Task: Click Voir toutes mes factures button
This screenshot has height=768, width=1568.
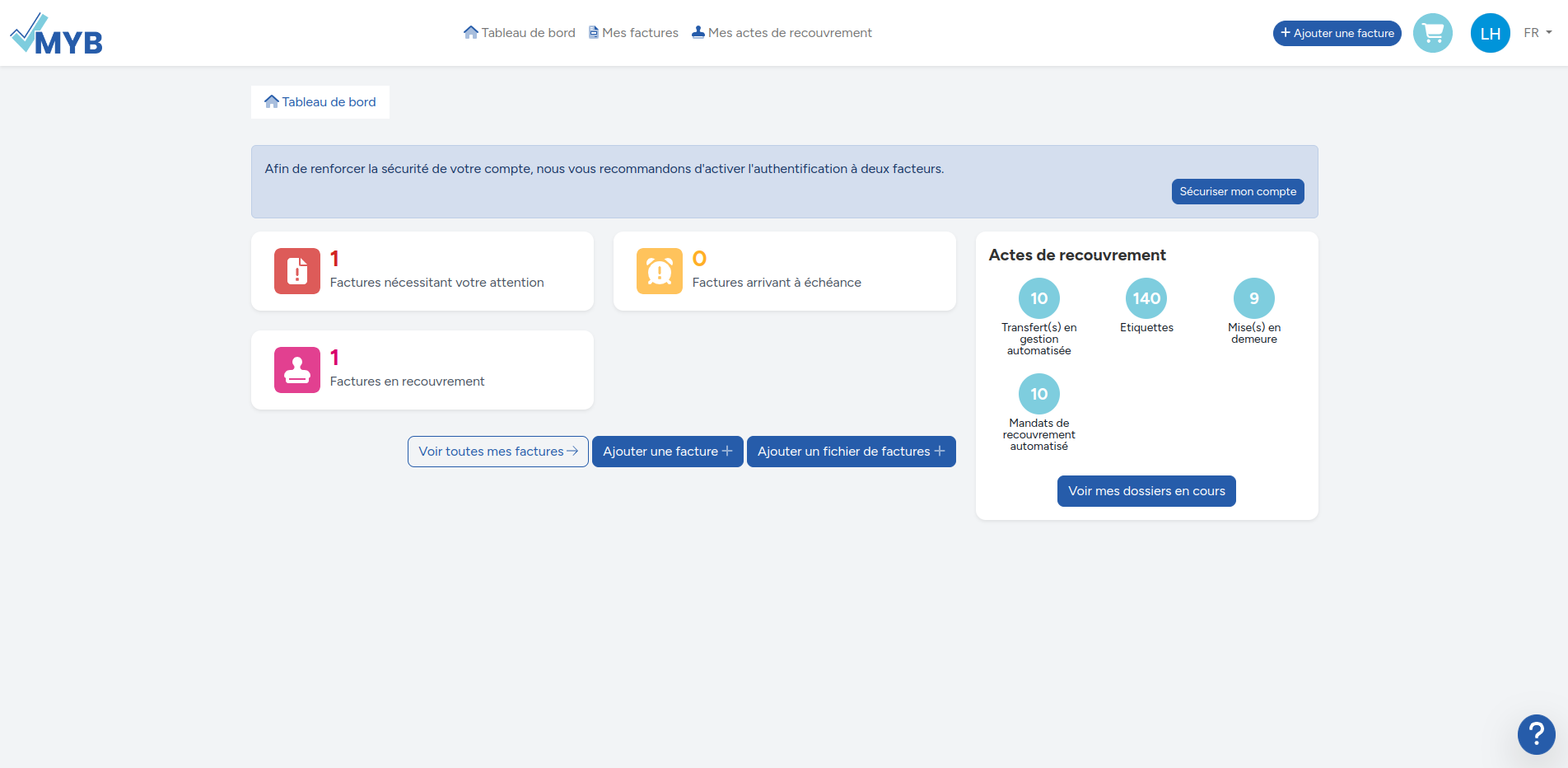Action: [x=497, y=452]
